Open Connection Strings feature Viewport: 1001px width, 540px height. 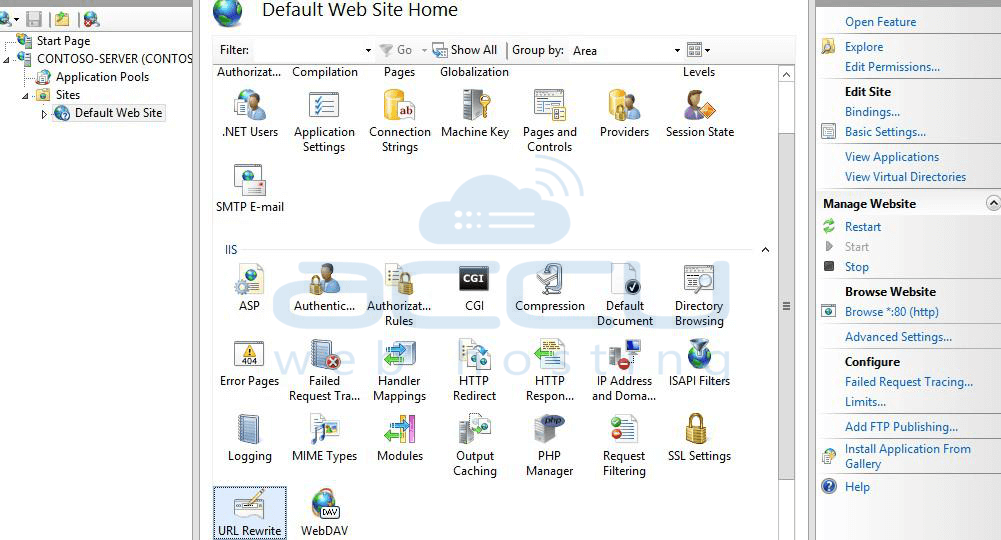pos(400,121)
